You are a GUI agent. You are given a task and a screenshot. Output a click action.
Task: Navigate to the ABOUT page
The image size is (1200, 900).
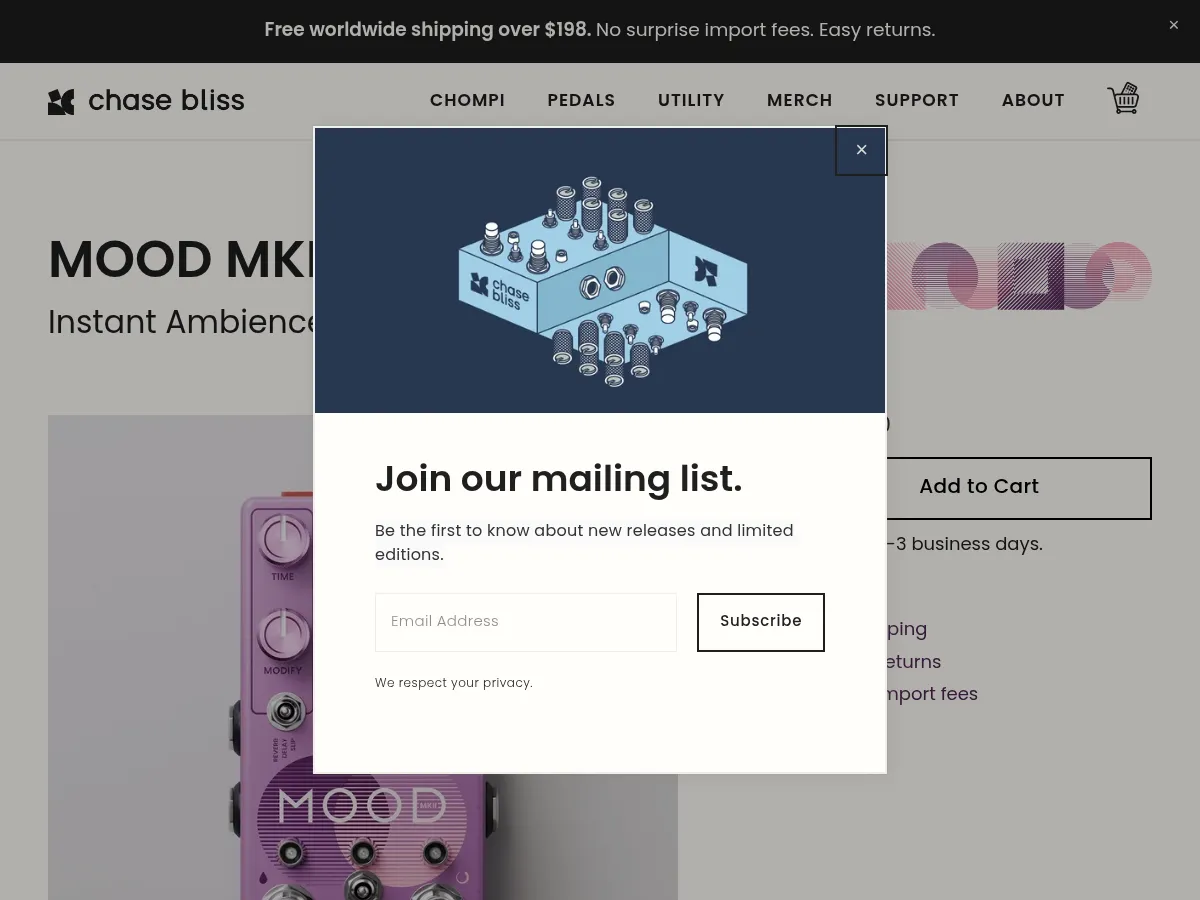[1033, 100]
